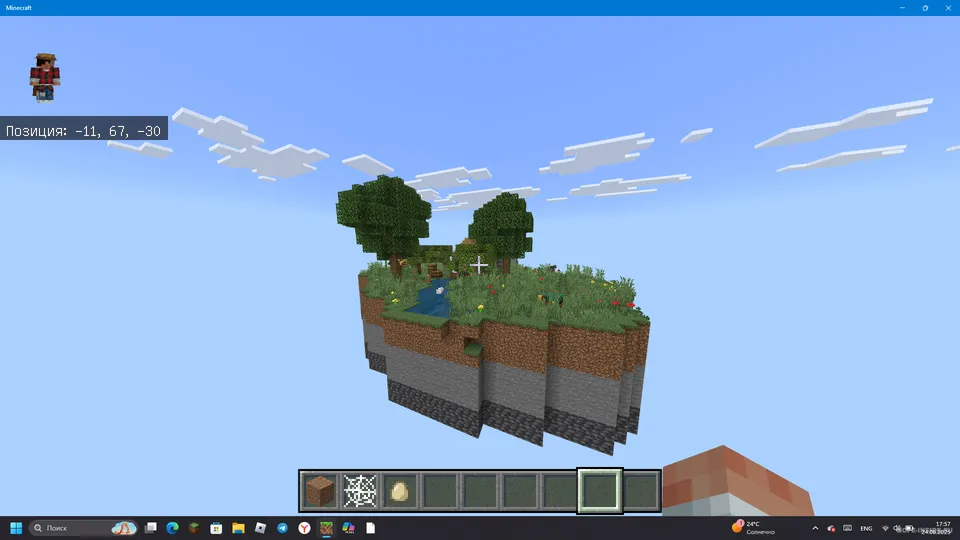
Task: Open the 24°C weather widget
Action: (753, 528)
